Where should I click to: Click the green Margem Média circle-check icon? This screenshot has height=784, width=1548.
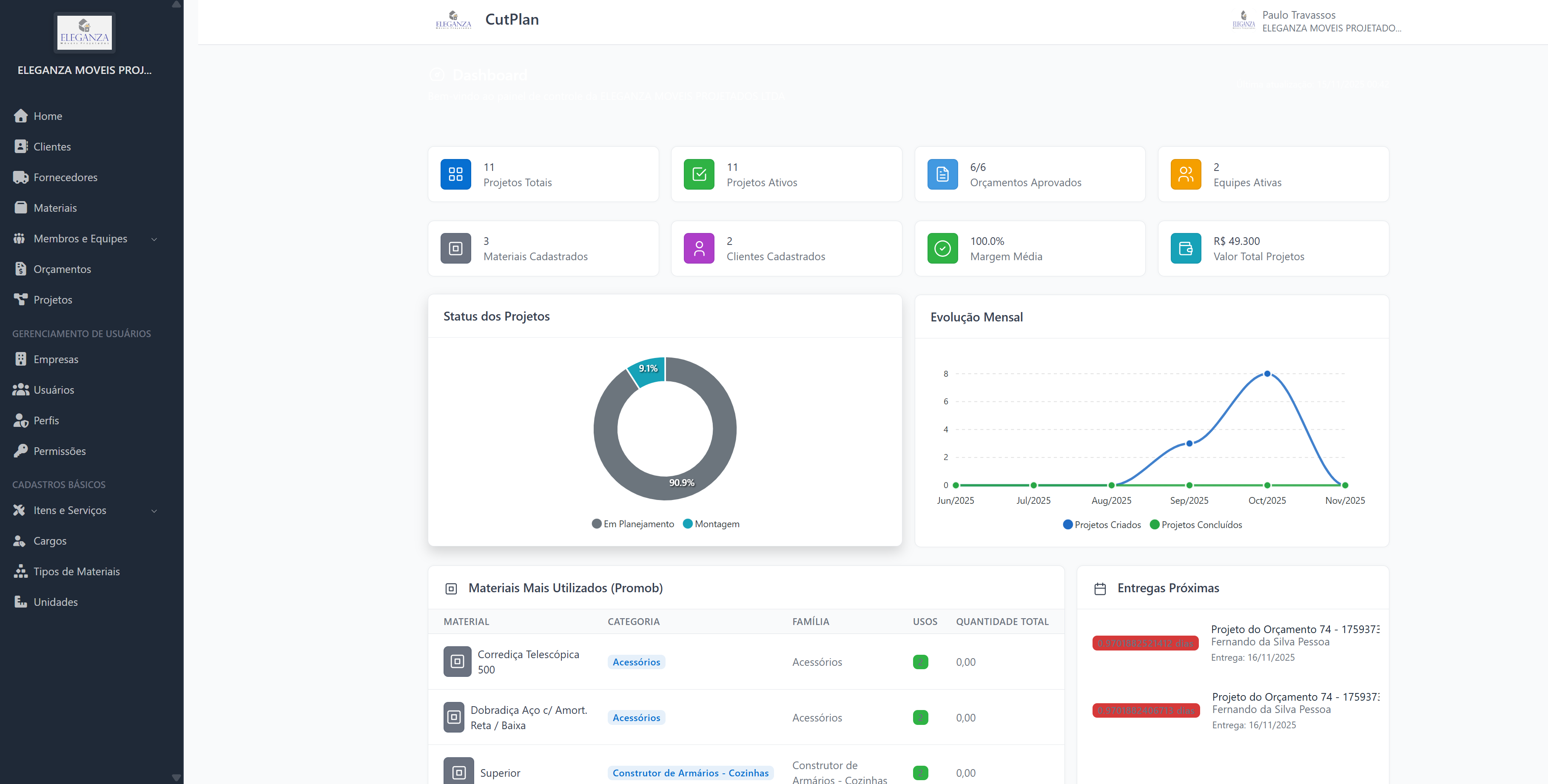click(942, 248)
